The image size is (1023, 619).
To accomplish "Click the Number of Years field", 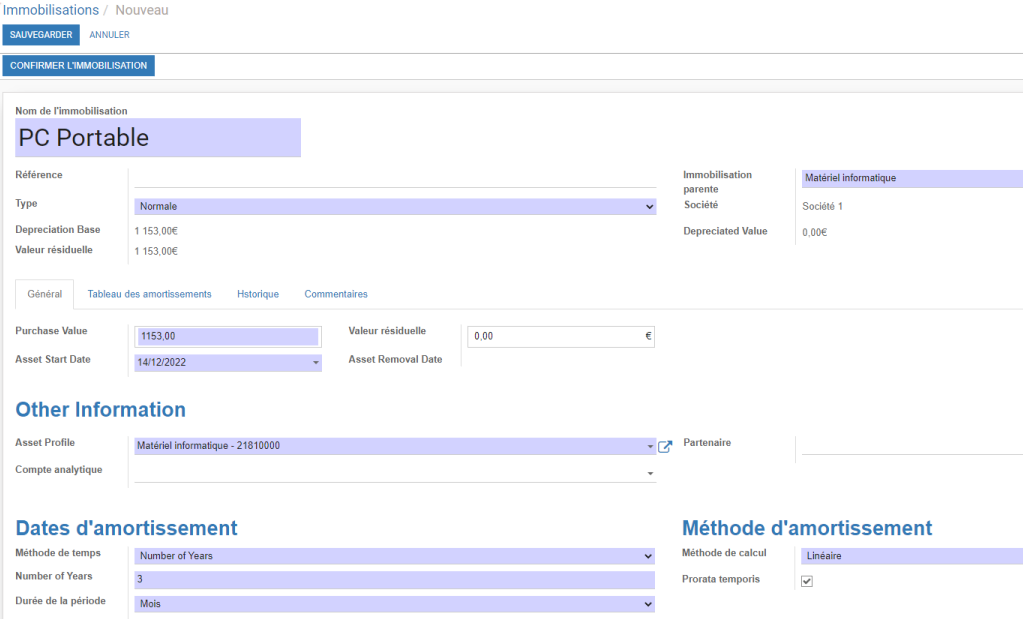I will pos(395,579).
